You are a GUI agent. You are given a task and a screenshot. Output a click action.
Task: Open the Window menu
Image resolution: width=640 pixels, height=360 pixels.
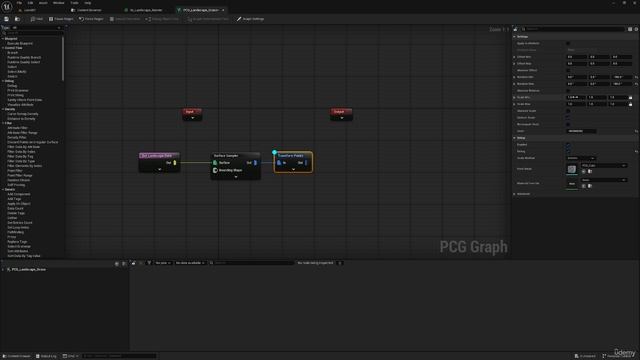pyautogui.click(x=58, y=3)
